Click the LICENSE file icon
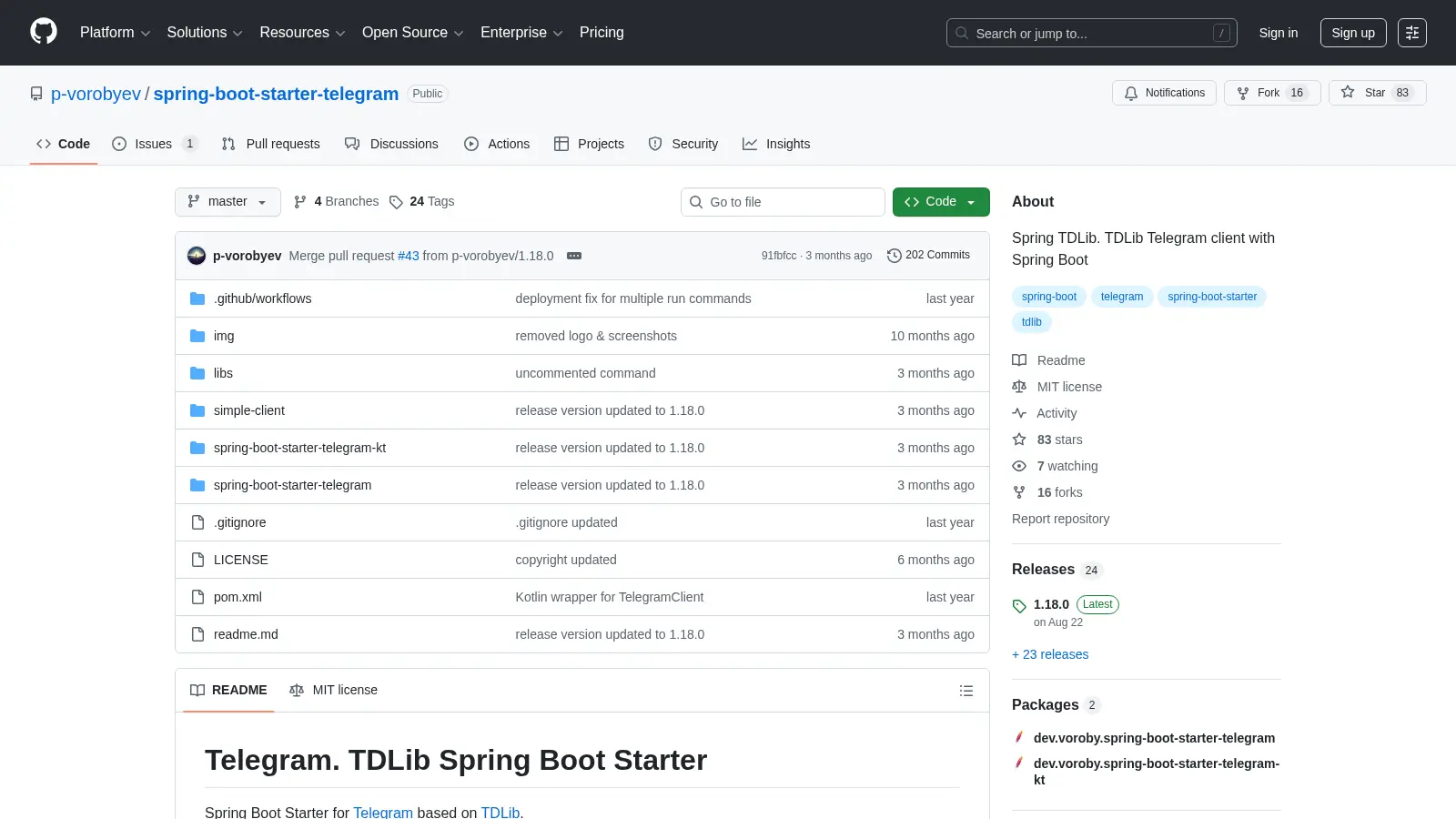The height and width of the screenshot is (819, 1456). tap(197, 560)
